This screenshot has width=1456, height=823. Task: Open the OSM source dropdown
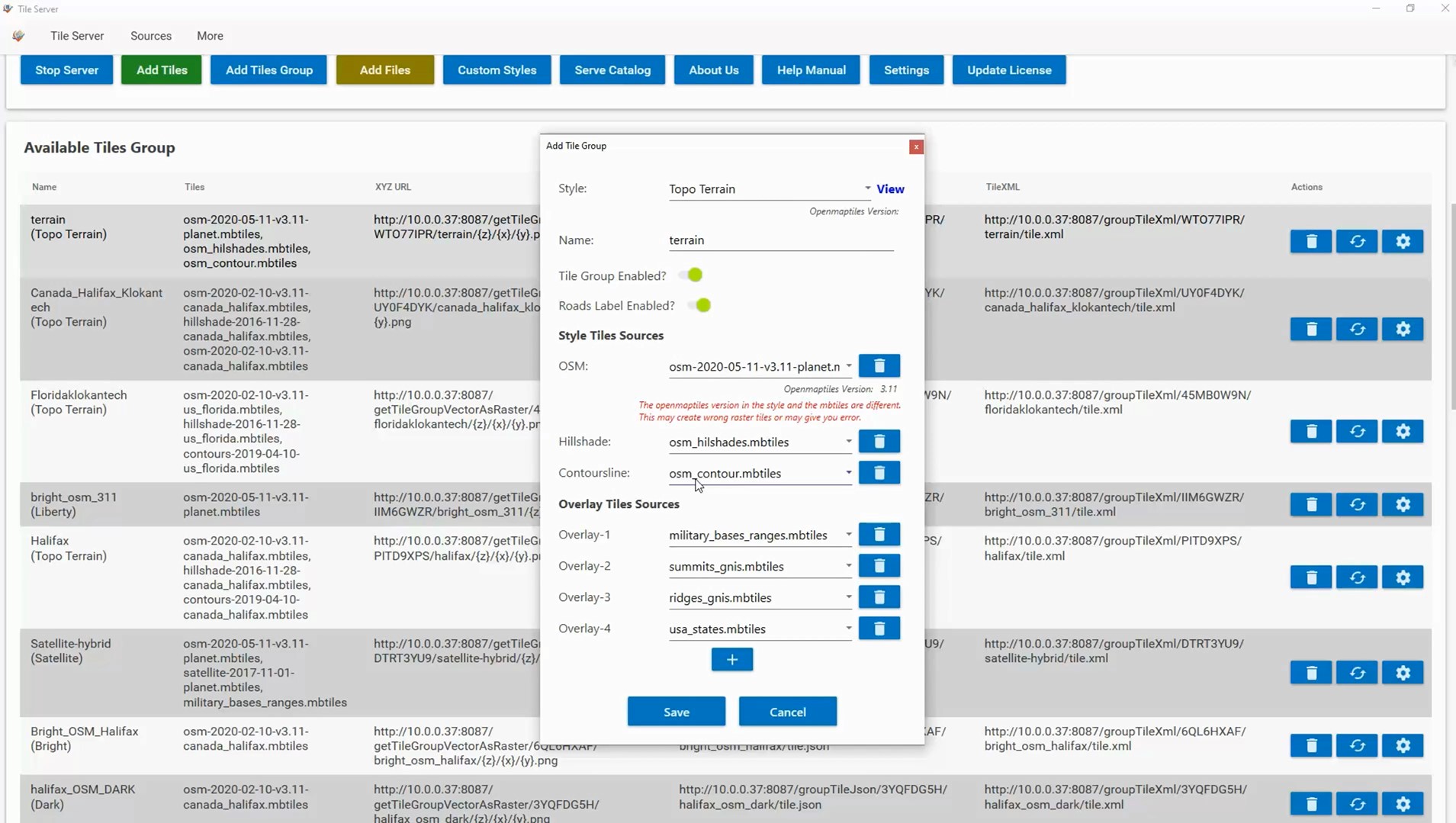coord(760,367)
